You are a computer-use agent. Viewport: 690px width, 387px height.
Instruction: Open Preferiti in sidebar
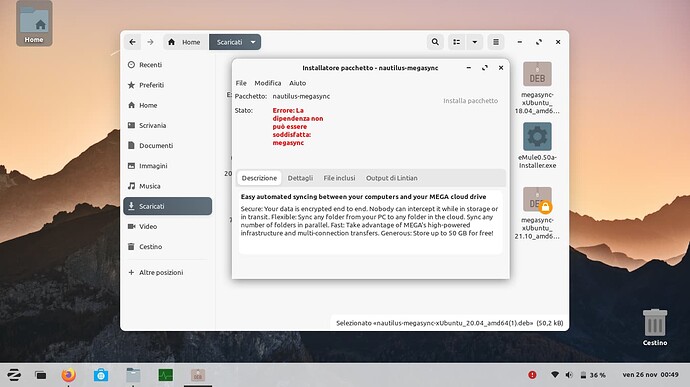pyautogui.click(x=168, y=85)
